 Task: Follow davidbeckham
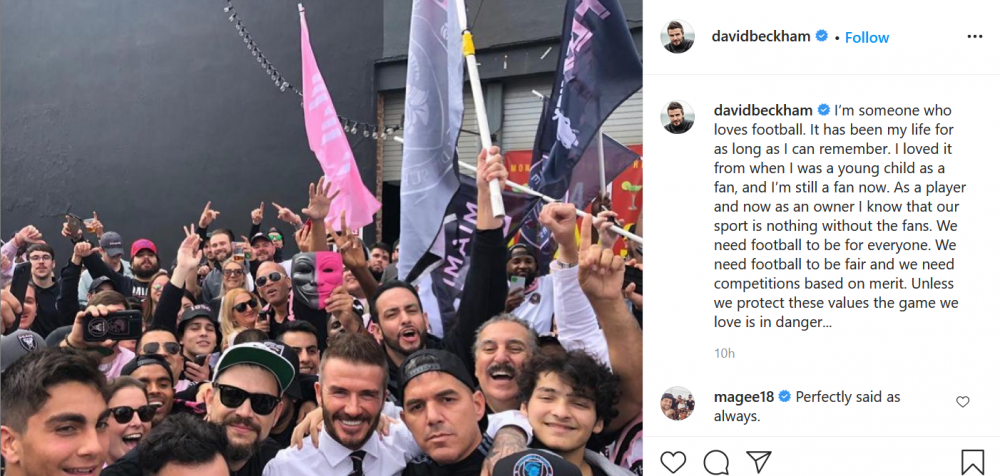tap(867, 38)
